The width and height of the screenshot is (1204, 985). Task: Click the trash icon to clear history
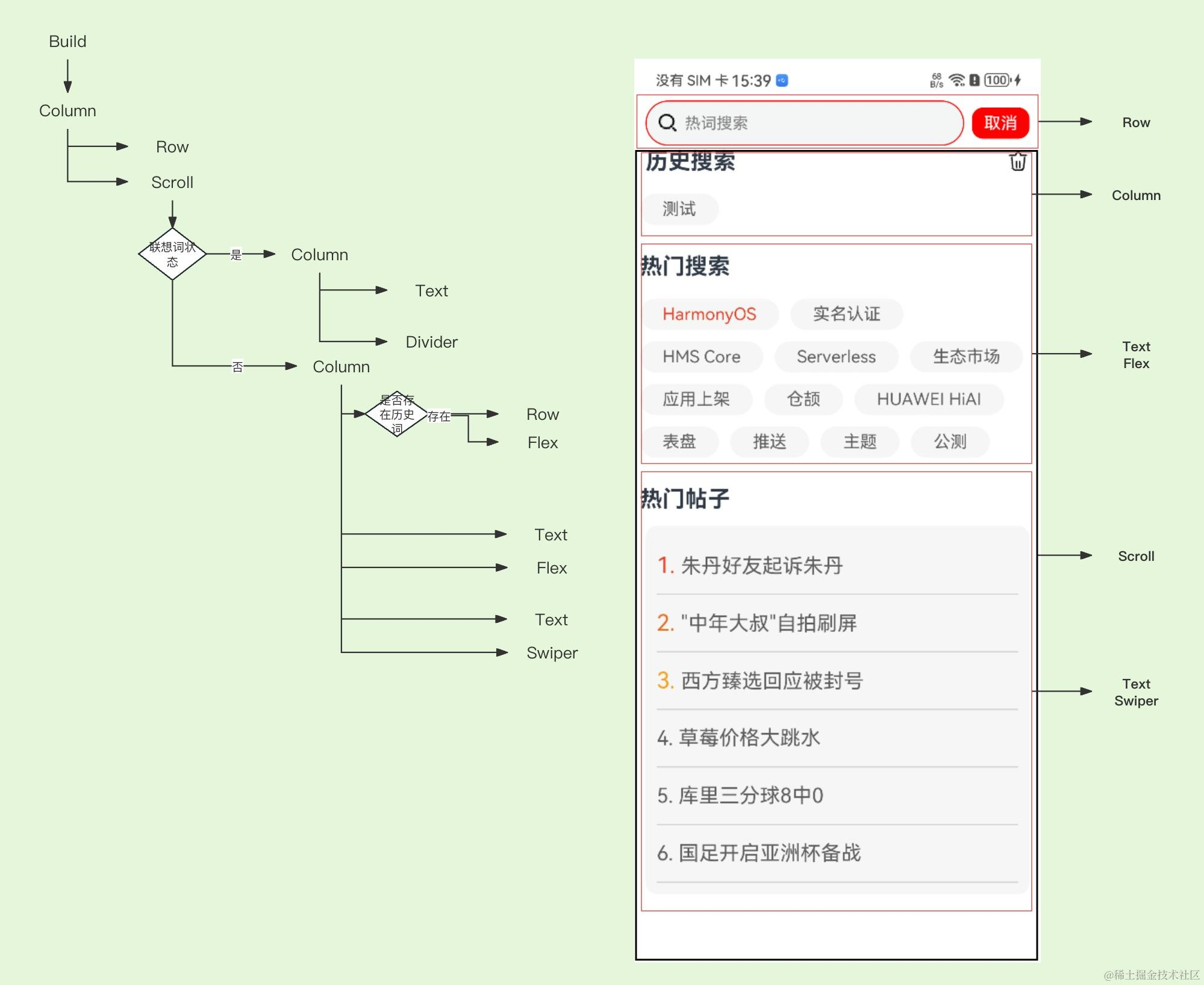(x=1017, y=162)
